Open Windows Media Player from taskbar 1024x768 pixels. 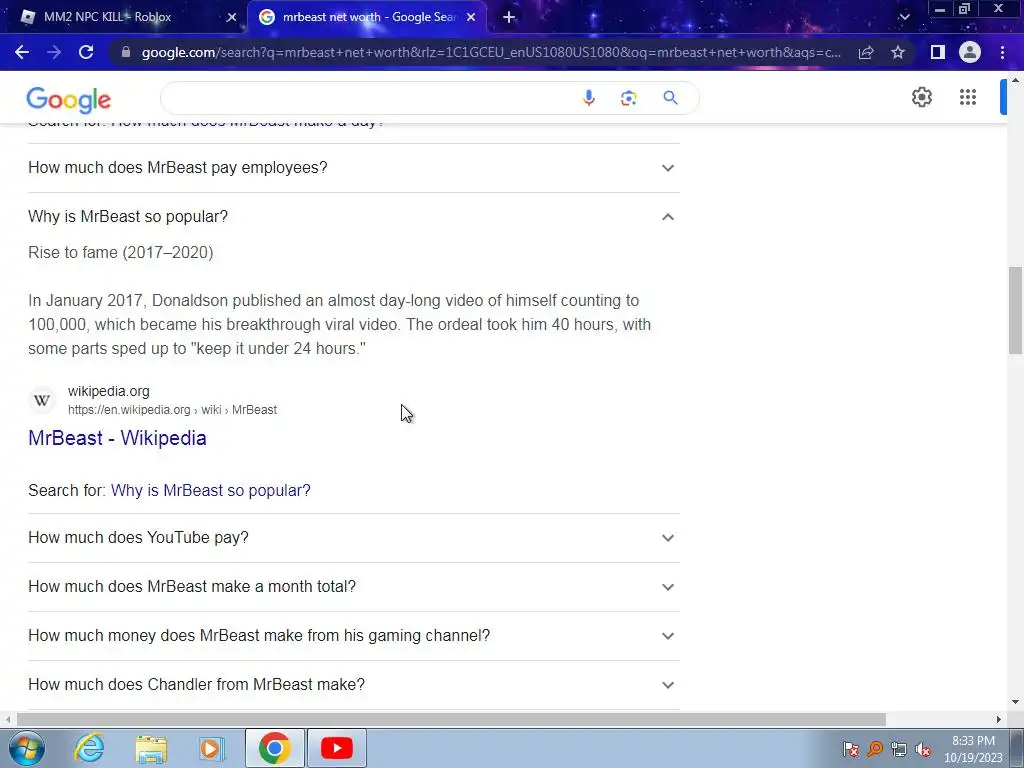(211, 748)
